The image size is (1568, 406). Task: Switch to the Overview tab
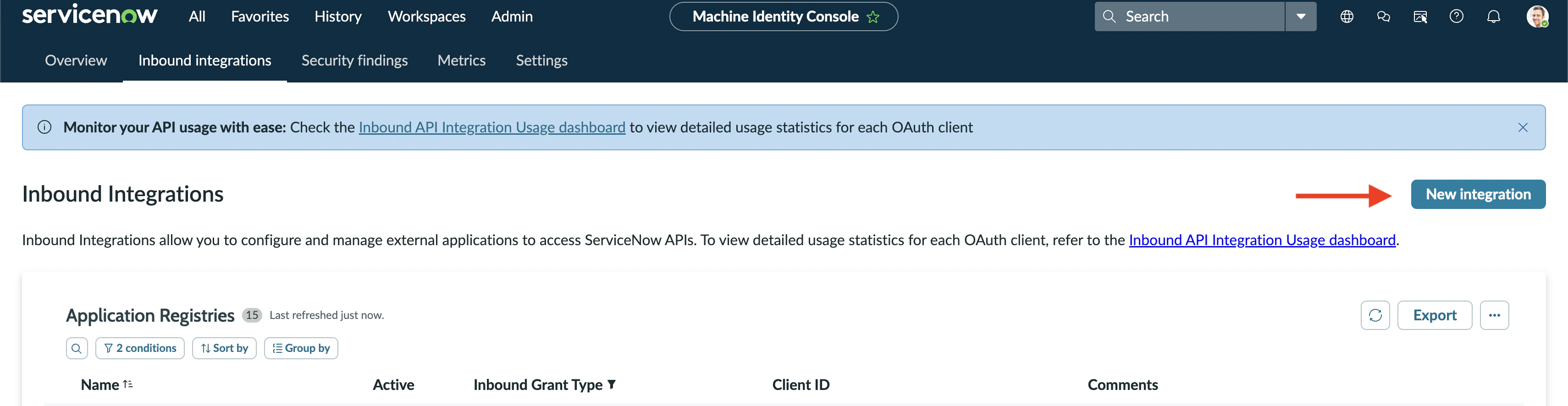click(76, 60)
